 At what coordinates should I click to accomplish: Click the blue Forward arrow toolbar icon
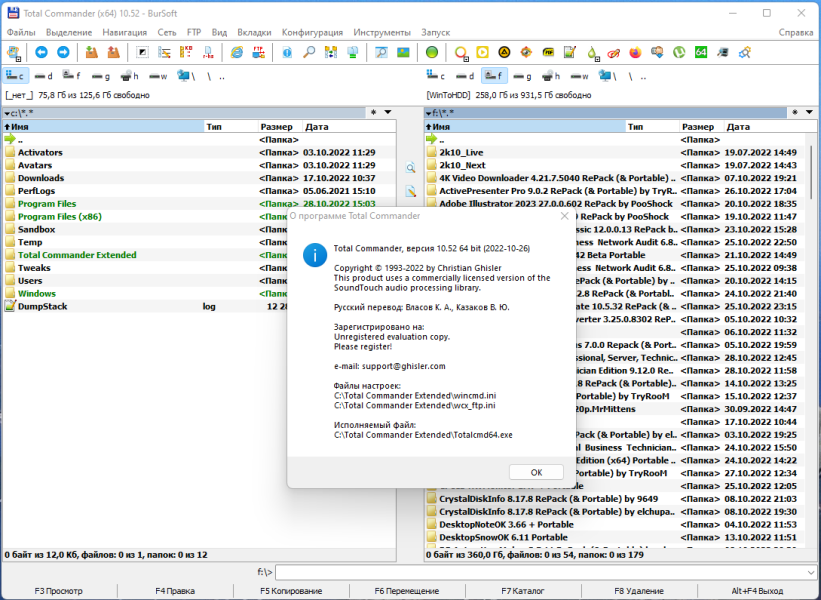[x=63, y=52]
